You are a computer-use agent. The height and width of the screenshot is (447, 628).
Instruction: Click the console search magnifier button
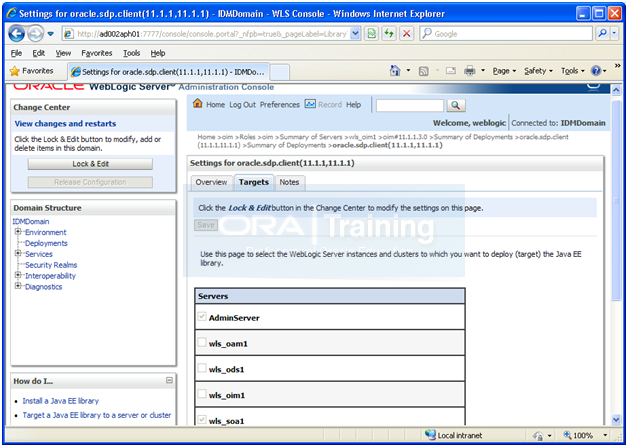(455, 105)
